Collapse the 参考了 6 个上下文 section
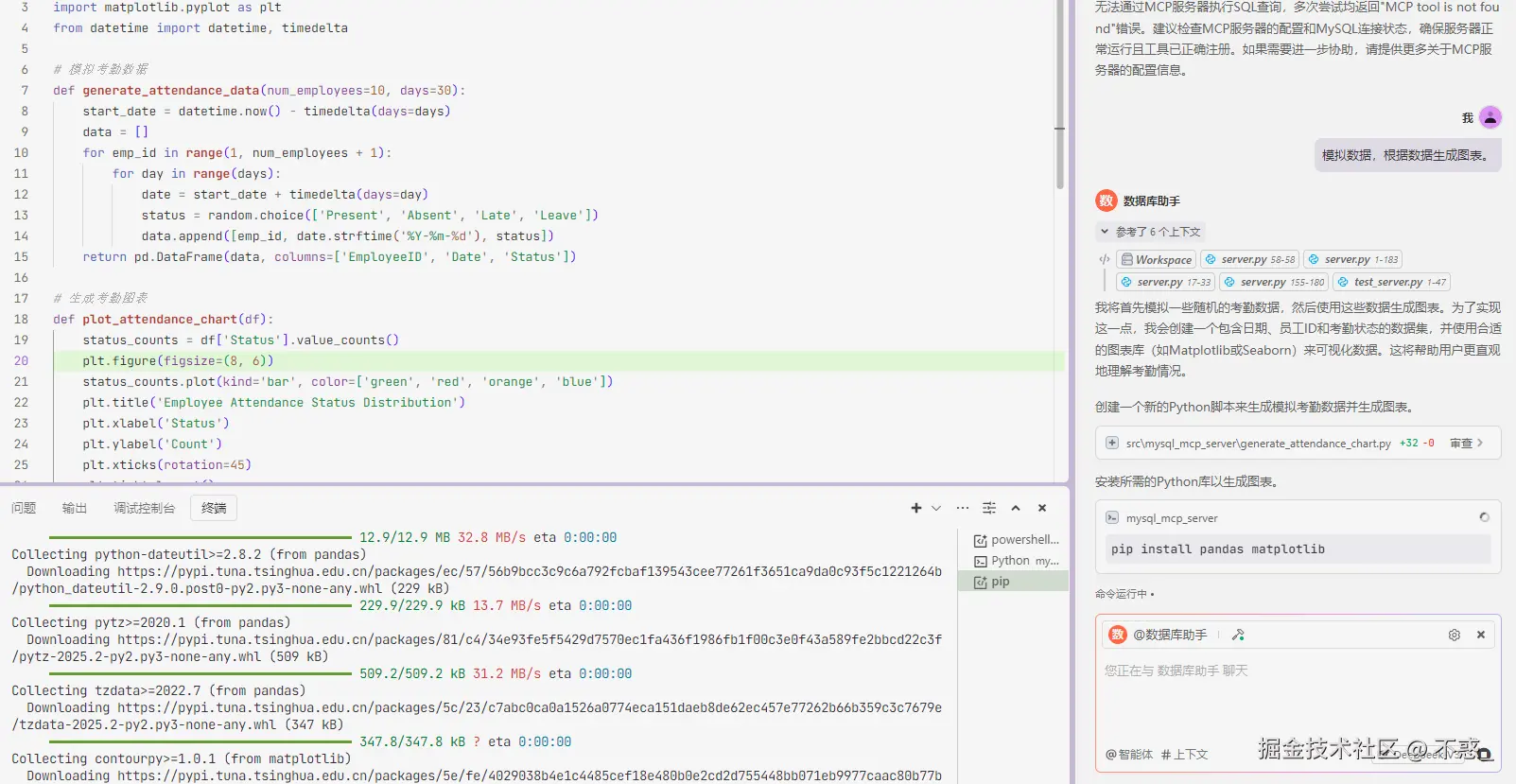This screenshot has height=784, width=1516. [x=1149, y=232]
